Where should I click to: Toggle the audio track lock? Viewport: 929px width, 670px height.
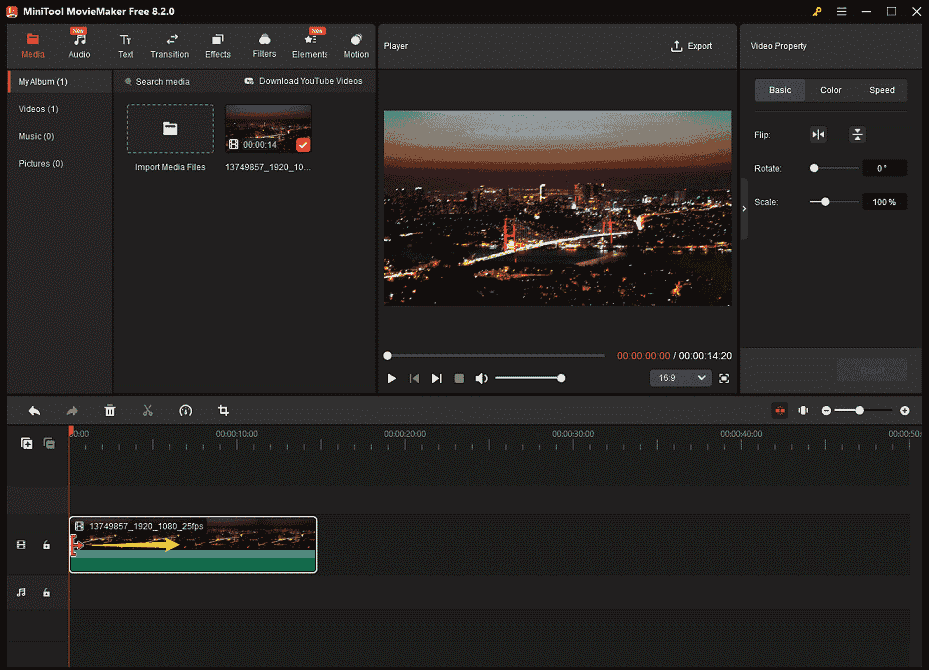[46, 592]
